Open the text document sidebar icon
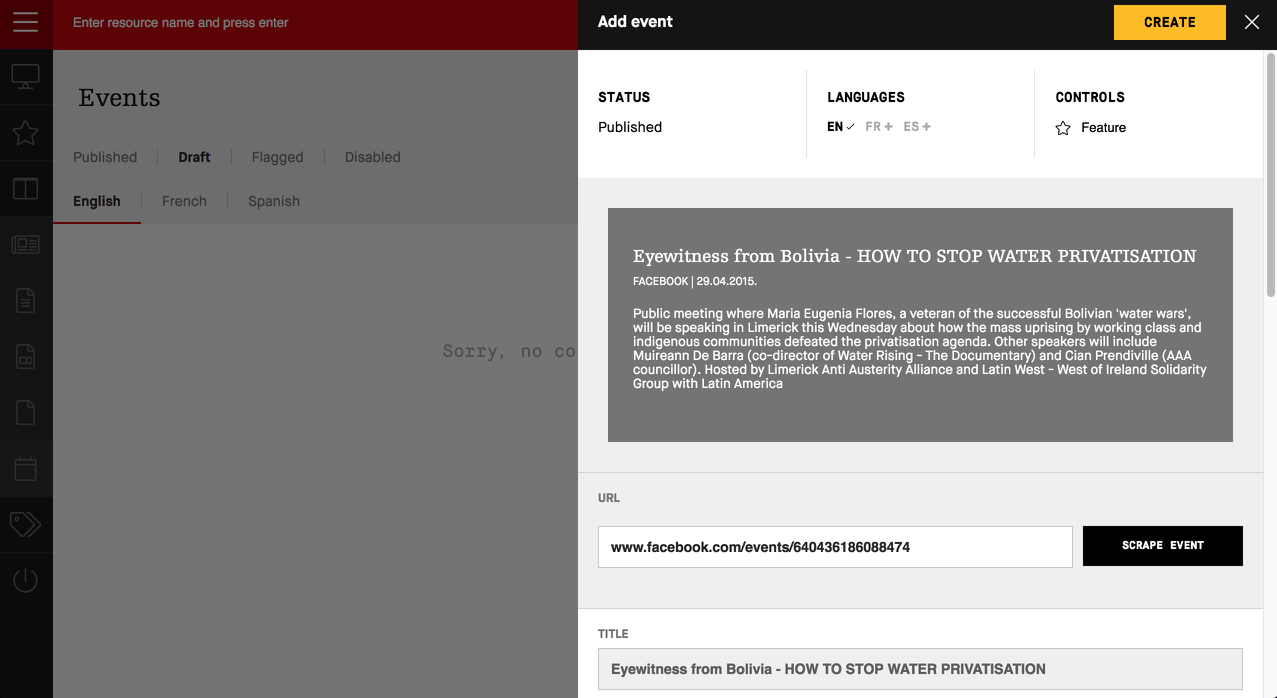Viewport: 1277px width, 698px height. (x=26, y=300)
